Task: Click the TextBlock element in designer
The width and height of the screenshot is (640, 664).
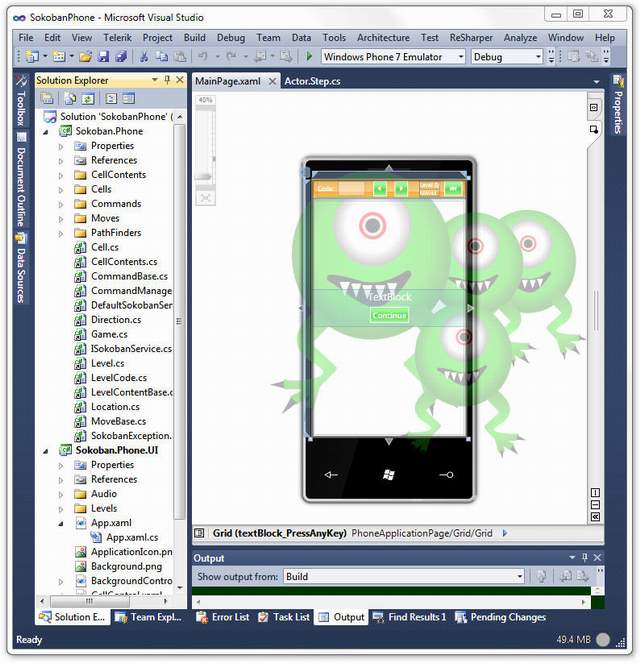Action: pos(389,297)
